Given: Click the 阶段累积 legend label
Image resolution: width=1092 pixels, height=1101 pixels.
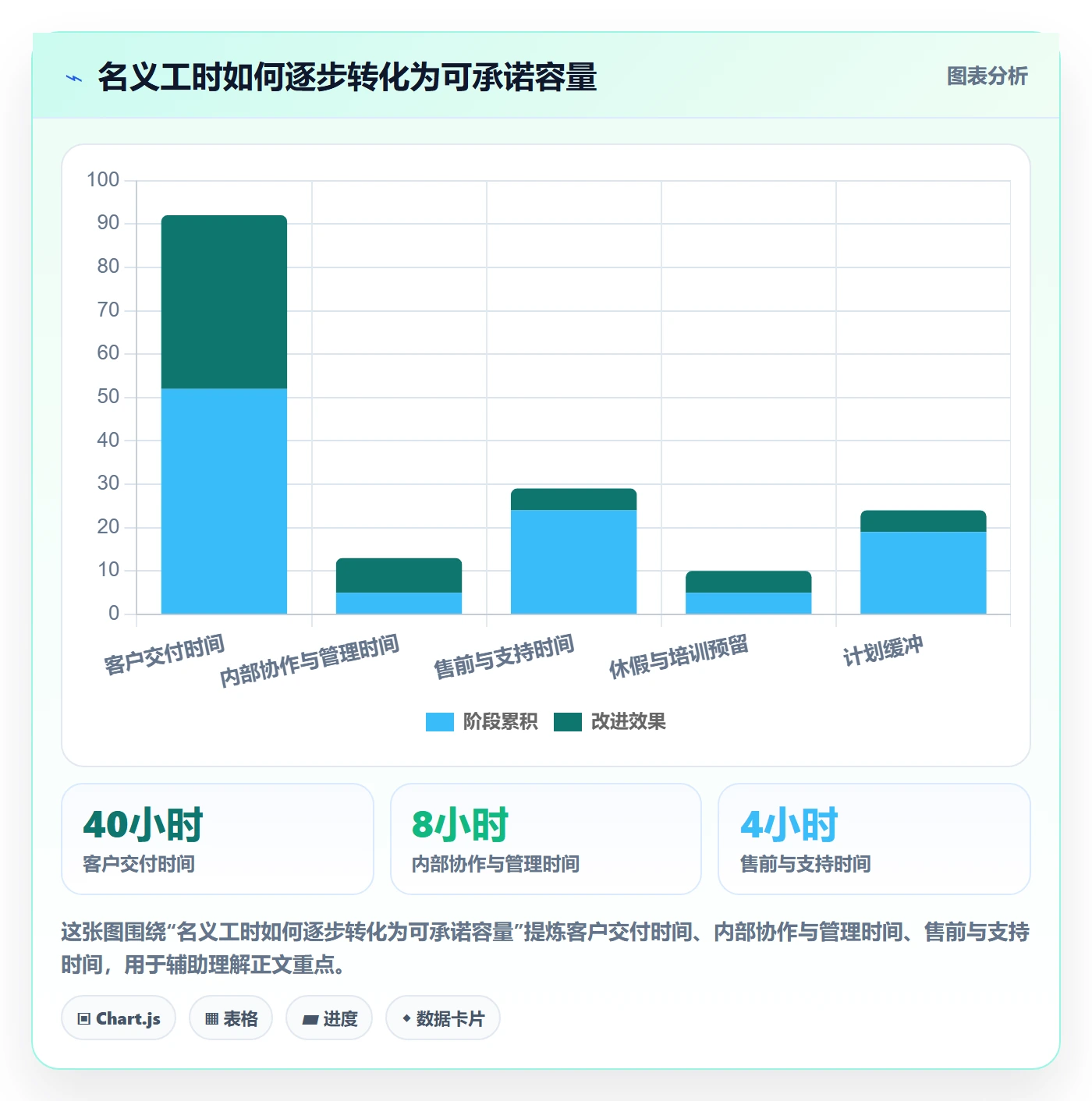Looking at the screenshot, I should (x=500, y=722).
